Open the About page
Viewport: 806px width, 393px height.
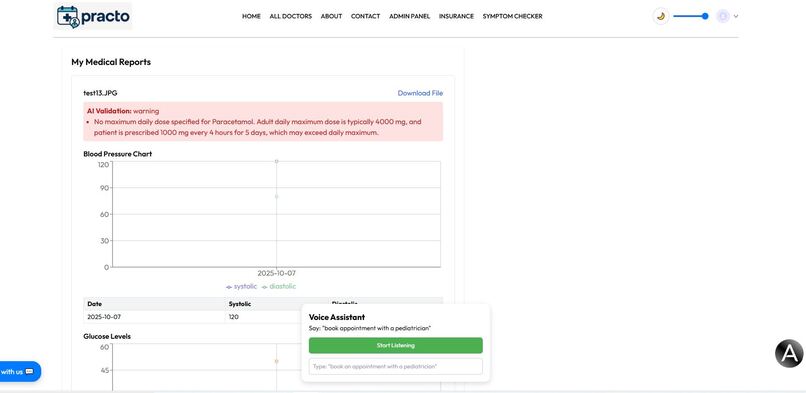[331, 16]
